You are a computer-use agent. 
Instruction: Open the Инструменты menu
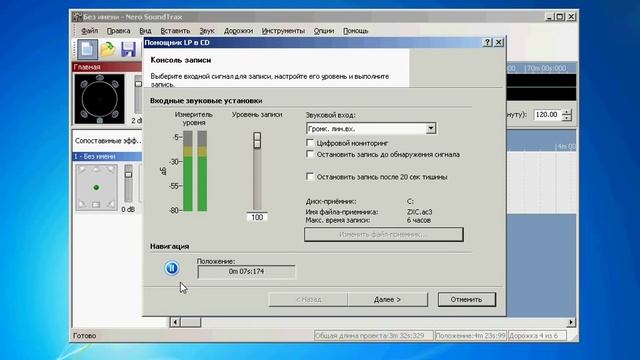coord(283,31)
